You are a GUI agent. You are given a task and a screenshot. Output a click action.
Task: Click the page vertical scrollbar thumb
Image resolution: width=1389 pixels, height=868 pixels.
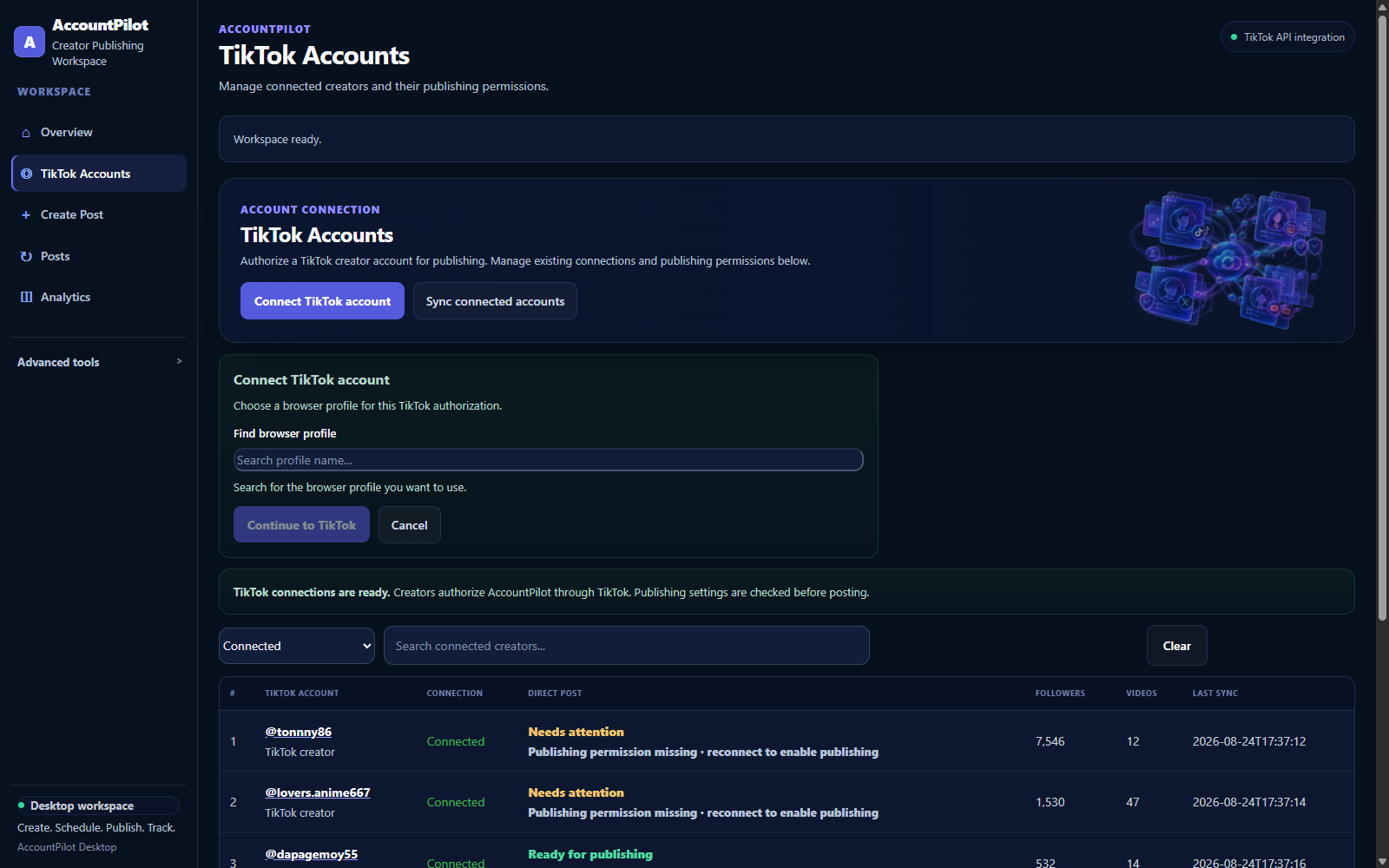[1382, 318]
